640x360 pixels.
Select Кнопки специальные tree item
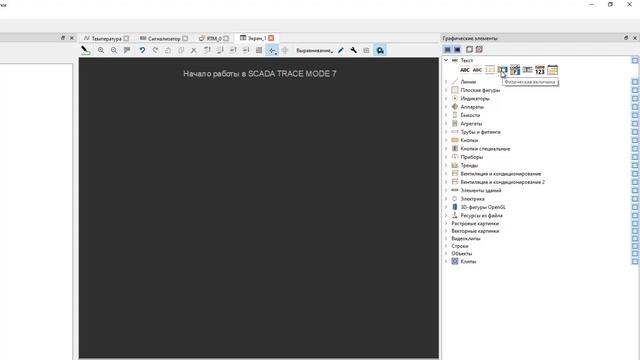click(485, 149)
